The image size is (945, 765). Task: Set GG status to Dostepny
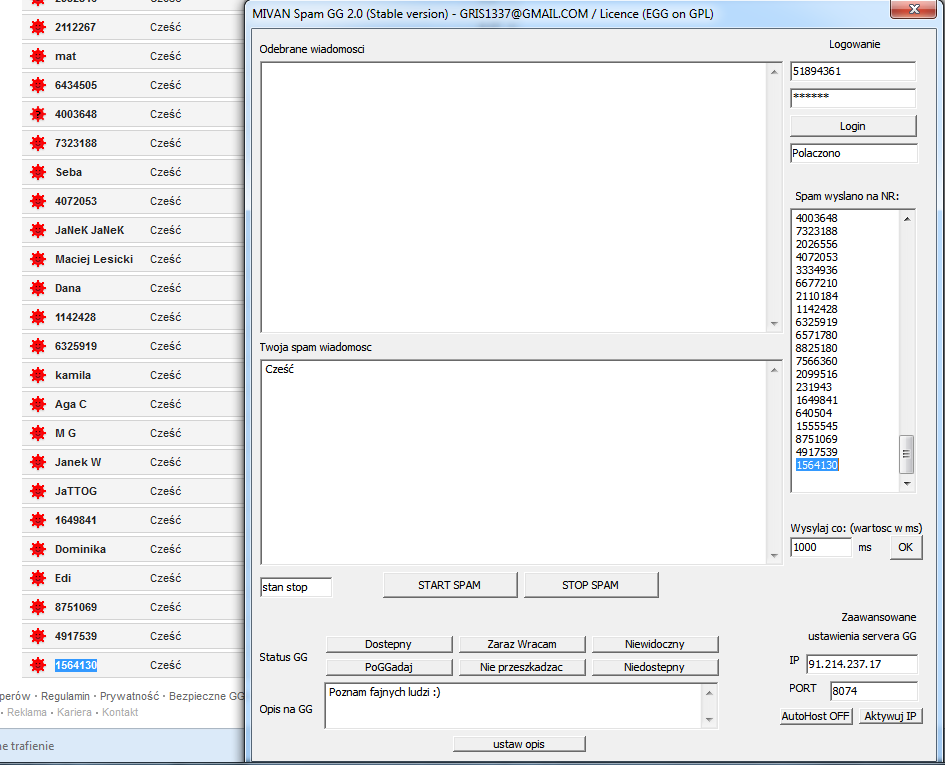click(389, 644)
